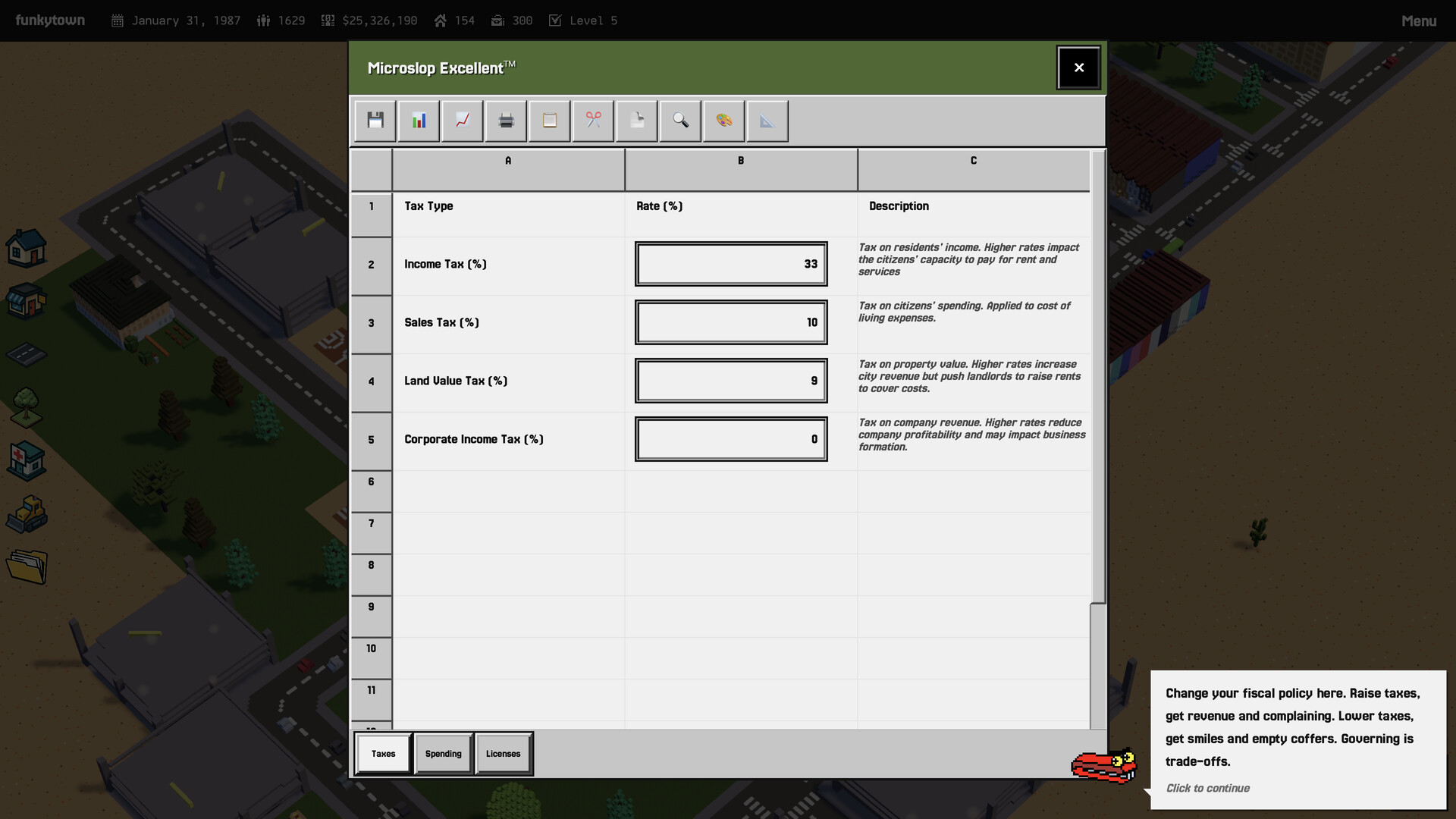Screen dimensions: 1456x819
Task: Select the hospital building icon
Action: click(27, 461)
